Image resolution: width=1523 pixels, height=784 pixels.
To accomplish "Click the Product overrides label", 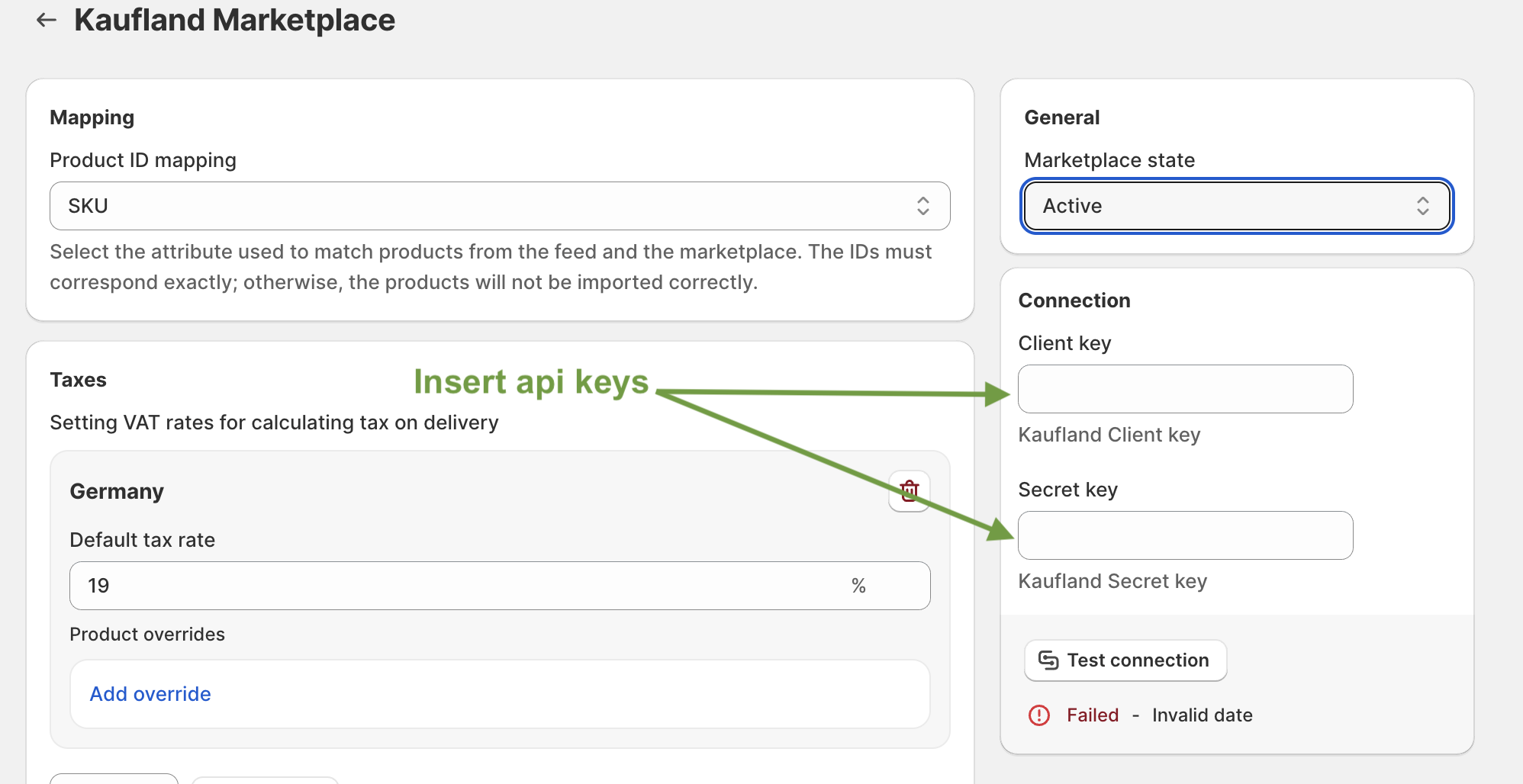I will pos(147,635).
